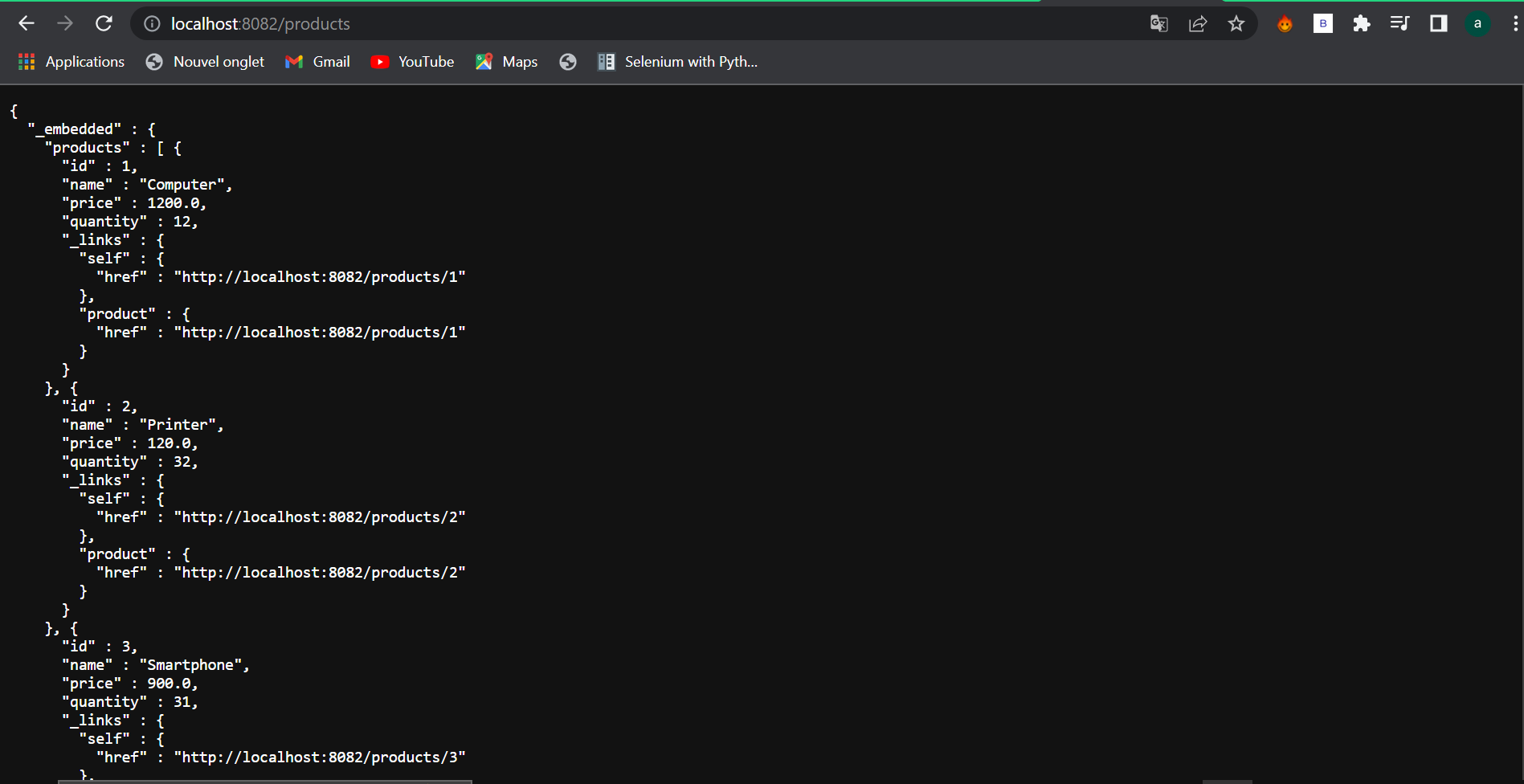Open the profile menu for user a
Screen dimensions: 1524x784
tap(1477, 23)
